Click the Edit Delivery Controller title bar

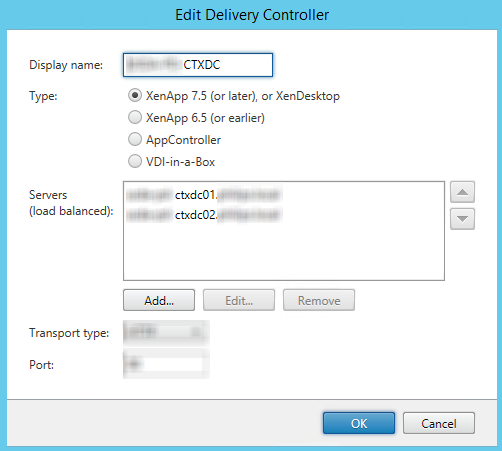click(x=252, y=15)
